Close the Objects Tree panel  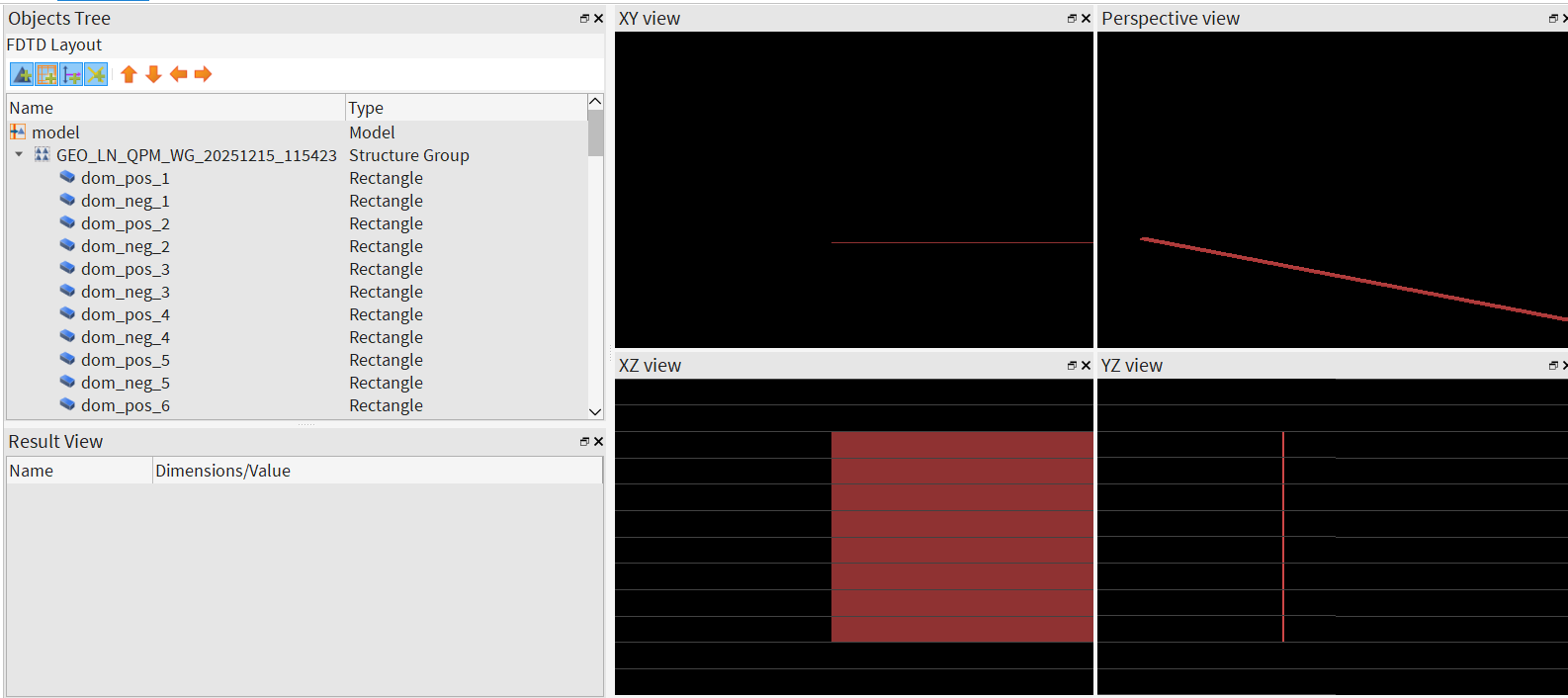pos(598,19)
